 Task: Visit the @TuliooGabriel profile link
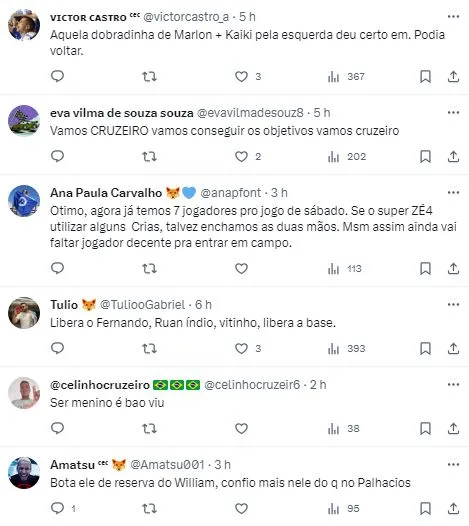coord(143,305)
